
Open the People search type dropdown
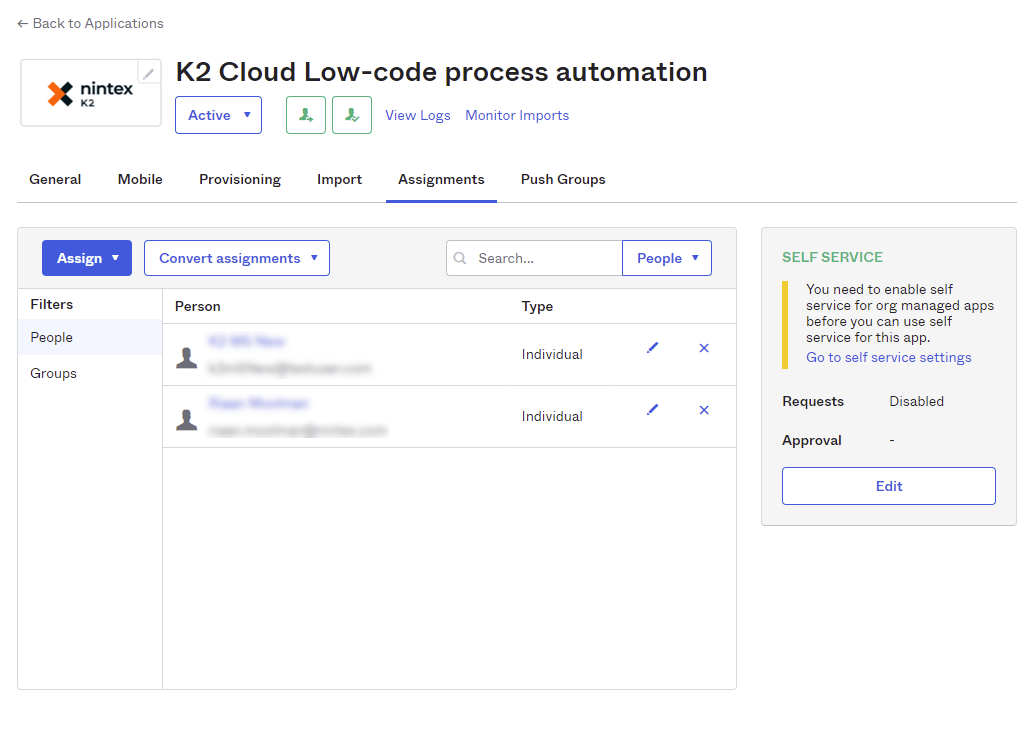pyautogui.click(x=666, y=258)
